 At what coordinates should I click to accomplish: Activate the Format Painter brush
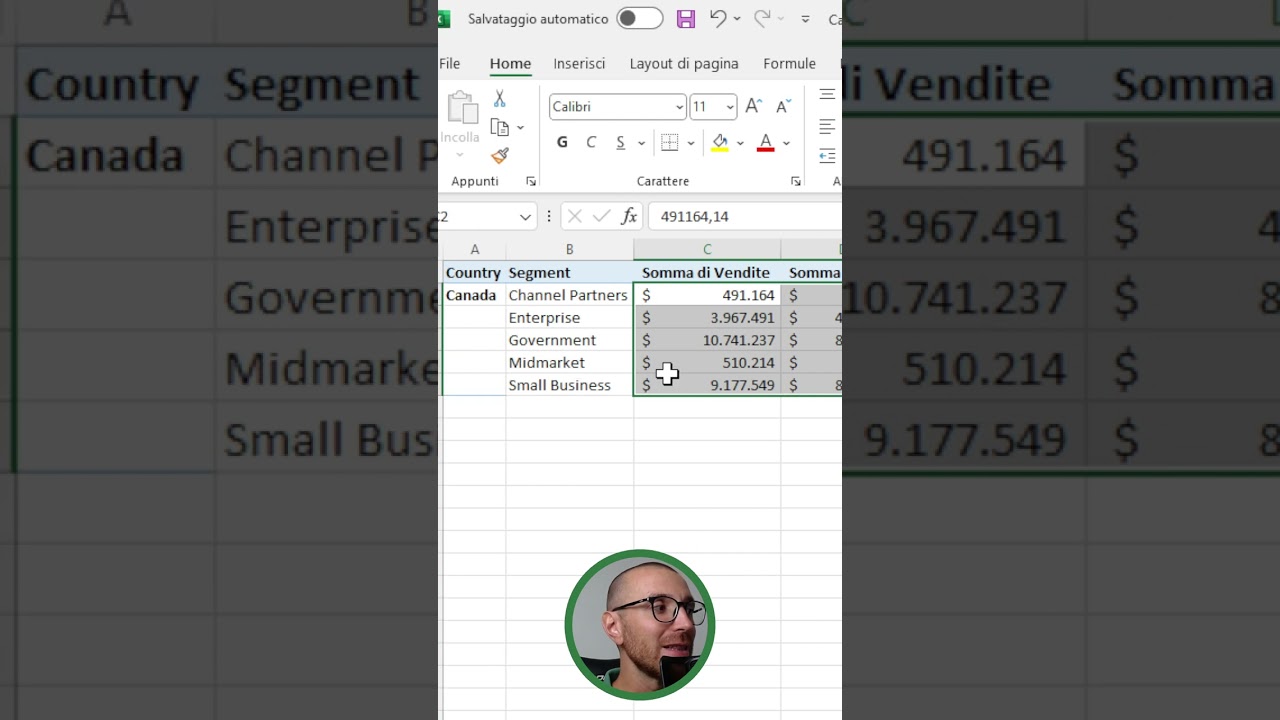tap(500, 155)
